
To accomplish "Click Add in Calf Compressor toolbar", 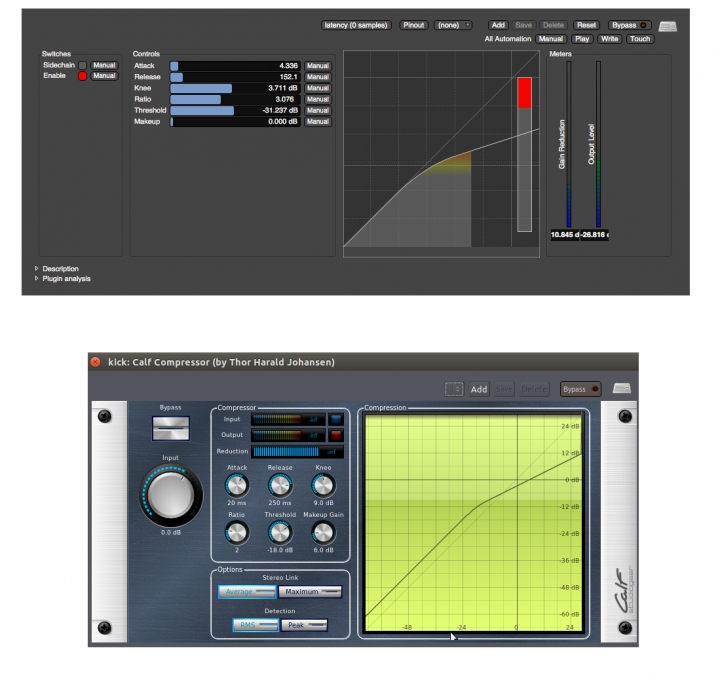I will [478, 389].
